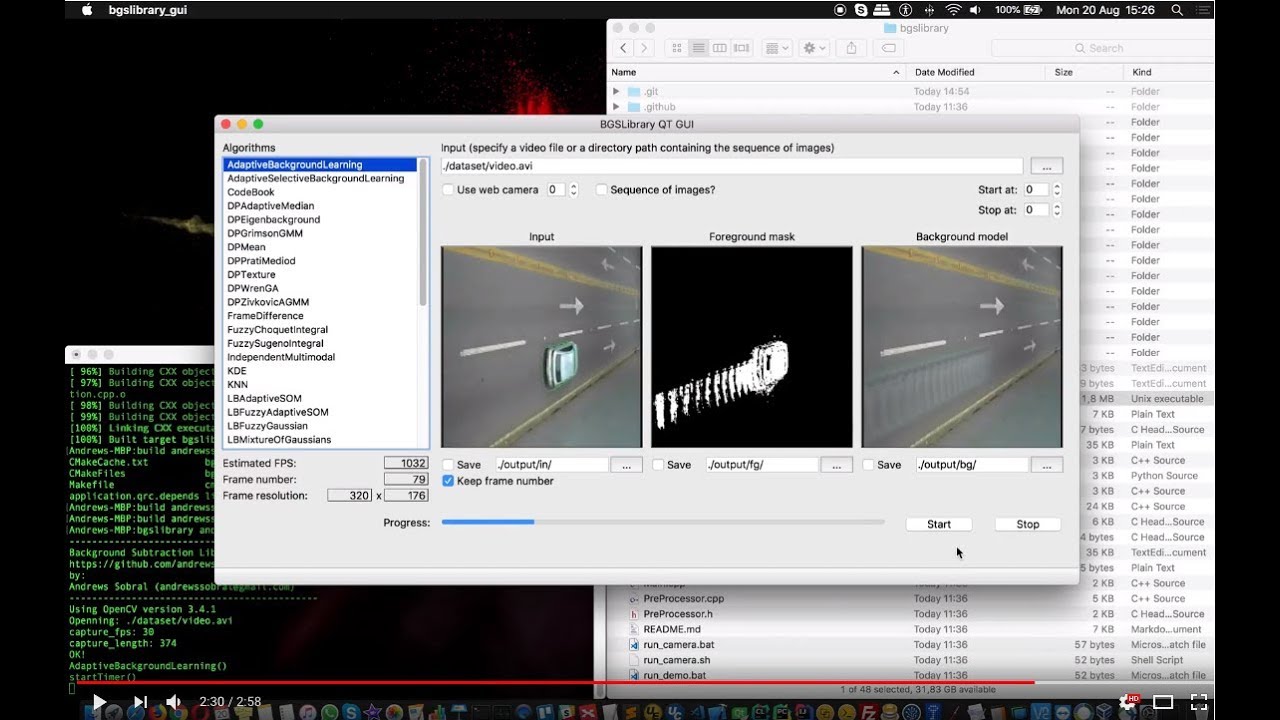Select AdaptiveSelectiveBackgroundLearning algorithm
Screen dimensions: 1280x720
click(316, 178)
